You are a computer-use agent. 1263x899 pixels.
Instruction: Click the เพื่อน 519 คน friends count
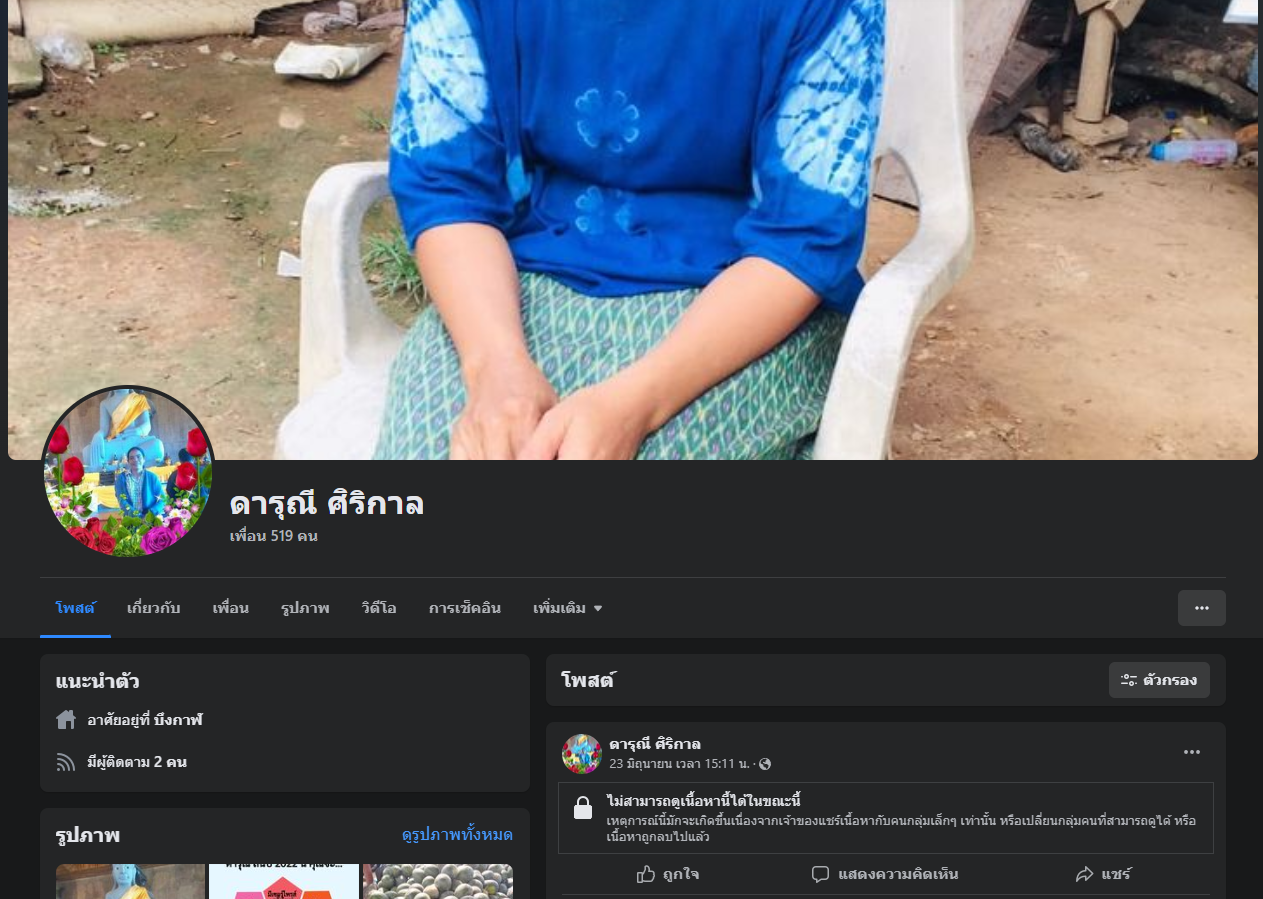pyautogui.click(x=274, y=536)
